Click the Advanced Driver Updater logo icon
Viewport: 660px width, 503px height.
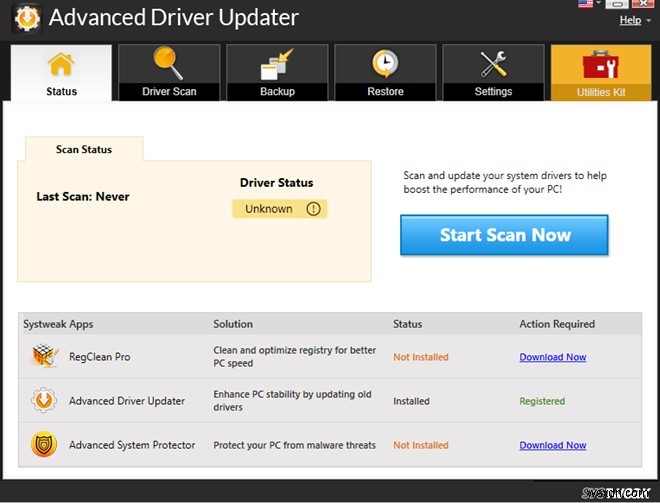27,19
